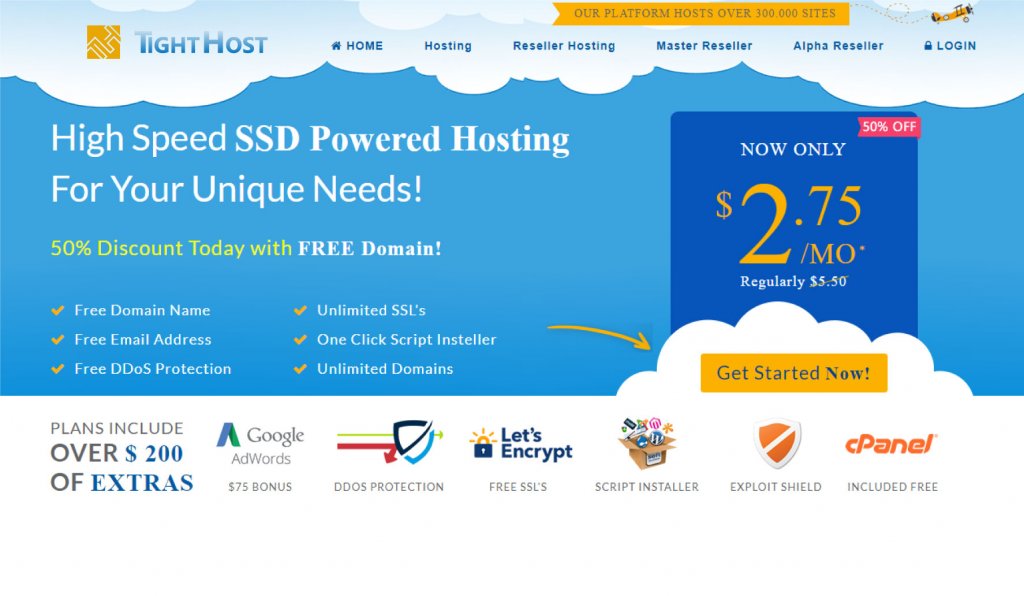Image resolution: width=1024 pixels, height=596 pixels.
Task: Click the 50% Discount Today with FREE Domain text
Action: tap(246, 249)
